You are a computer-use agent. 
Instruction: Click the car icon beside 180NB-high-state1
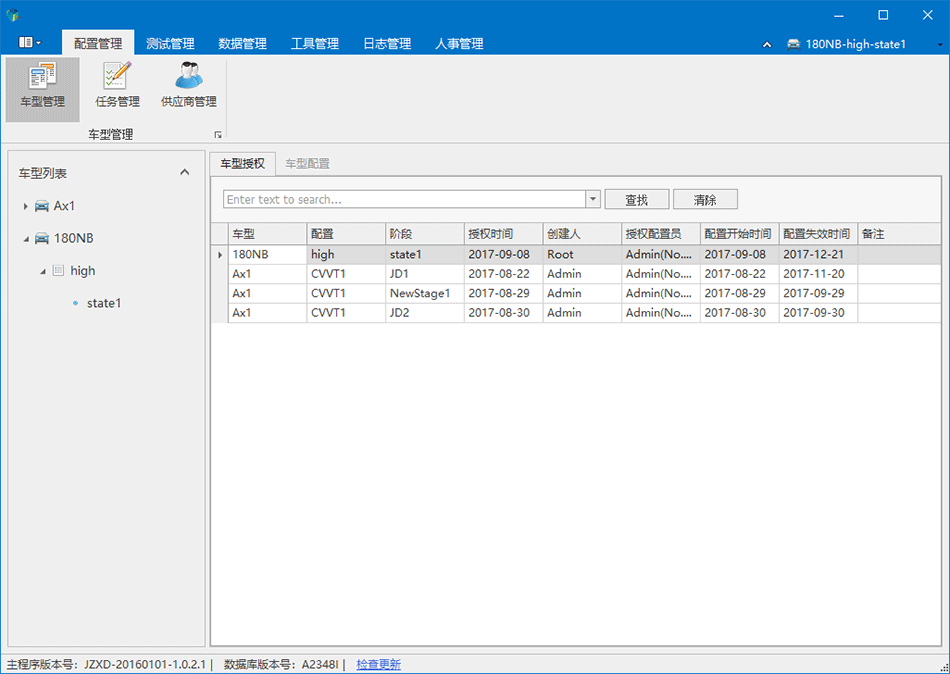click(793, 44)
